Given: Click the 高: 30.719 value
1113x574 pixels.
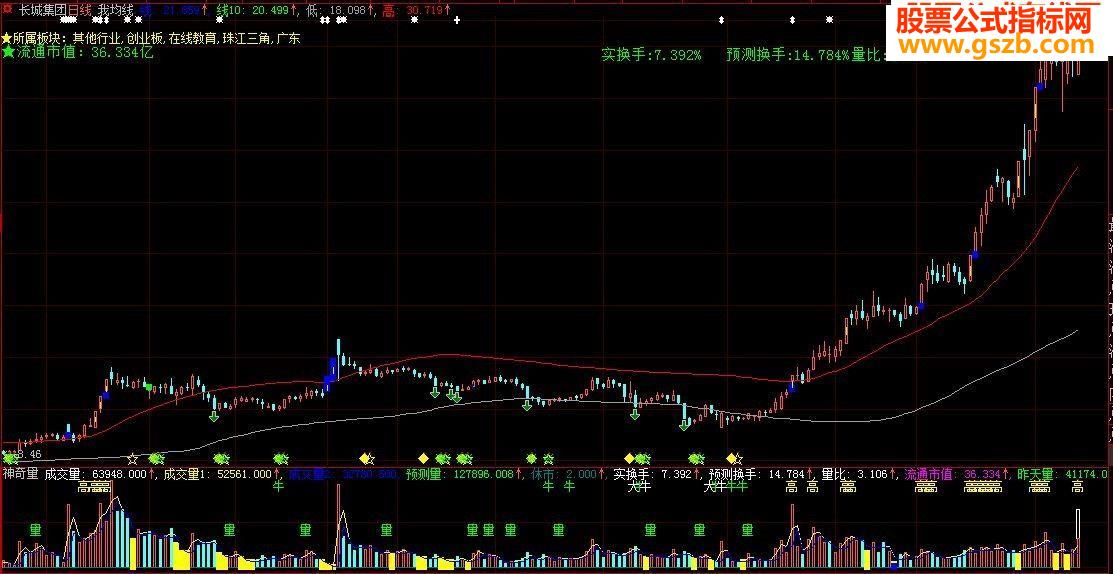Looking at the screenshot, I should coord(412,11).
